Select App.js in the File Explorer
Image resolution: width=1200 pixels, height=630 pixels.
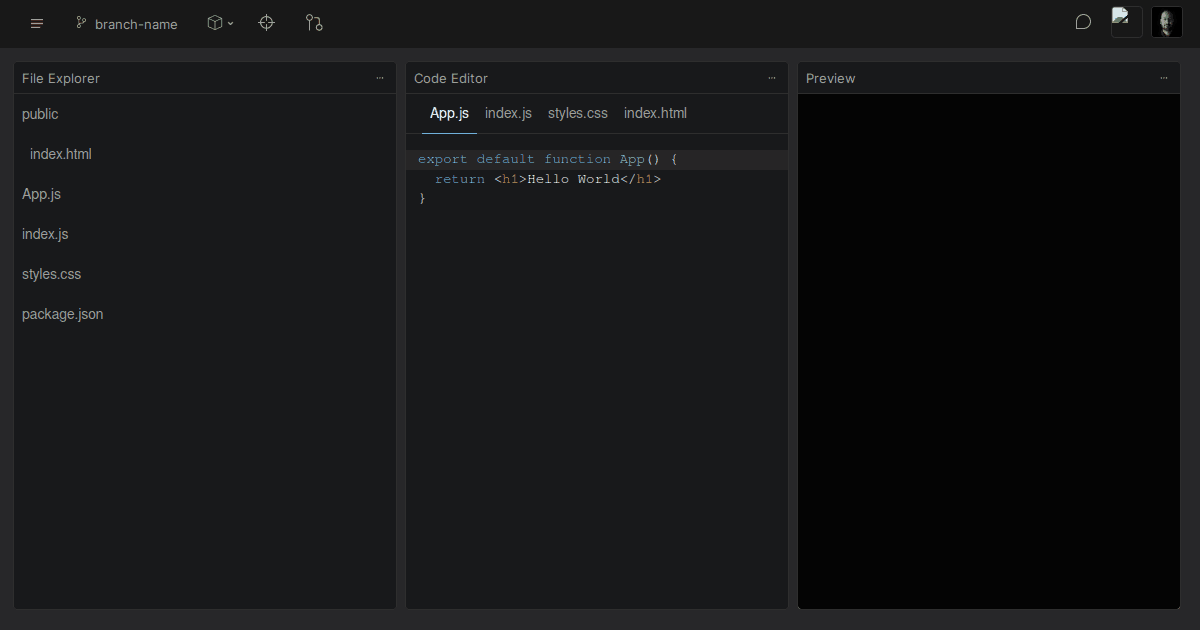(41, 194)
